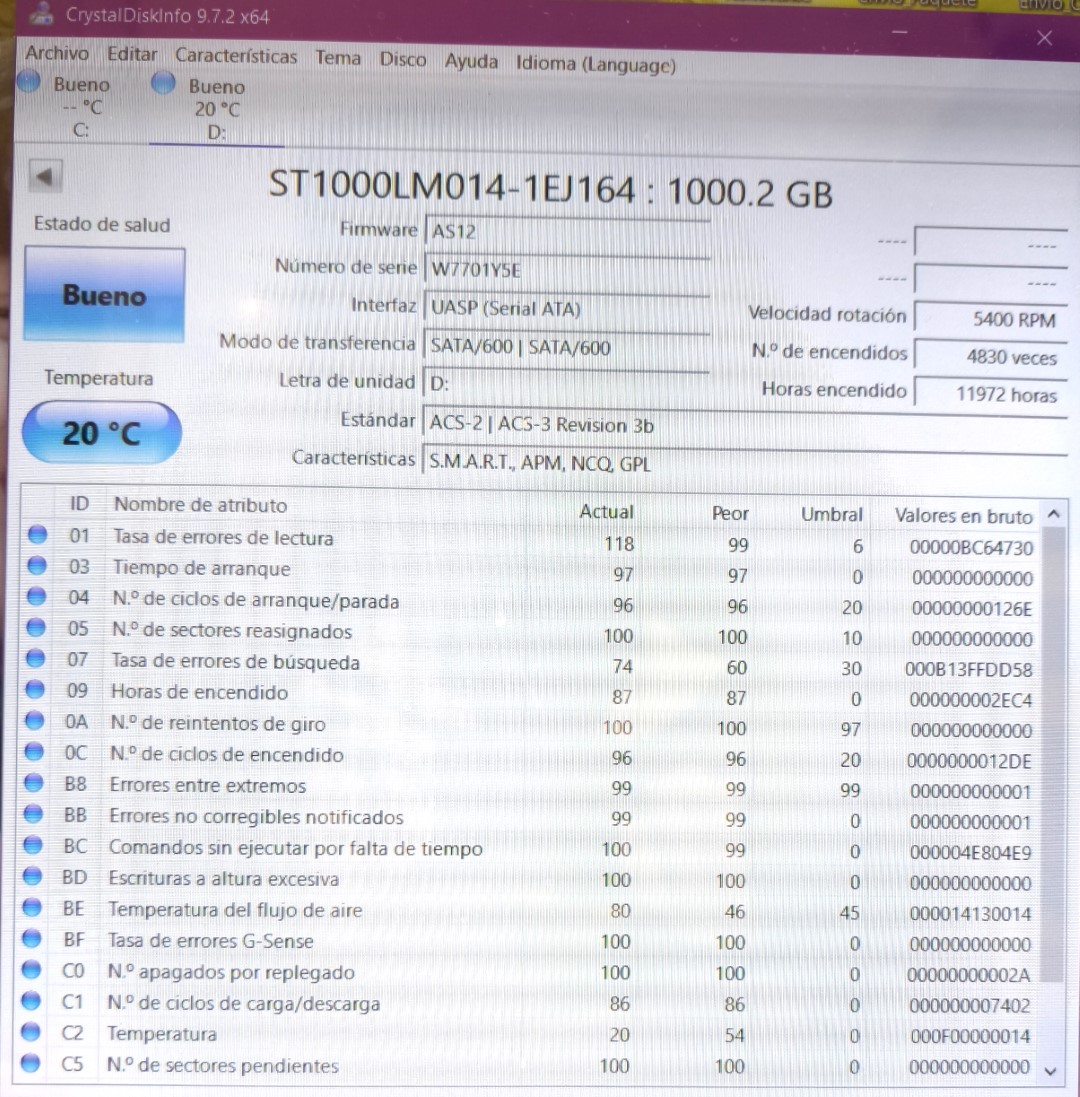Image resolution: width=1080 pixels, height=1097 pixels.
Task: Open the Tema menu
Action: [338, 58]
